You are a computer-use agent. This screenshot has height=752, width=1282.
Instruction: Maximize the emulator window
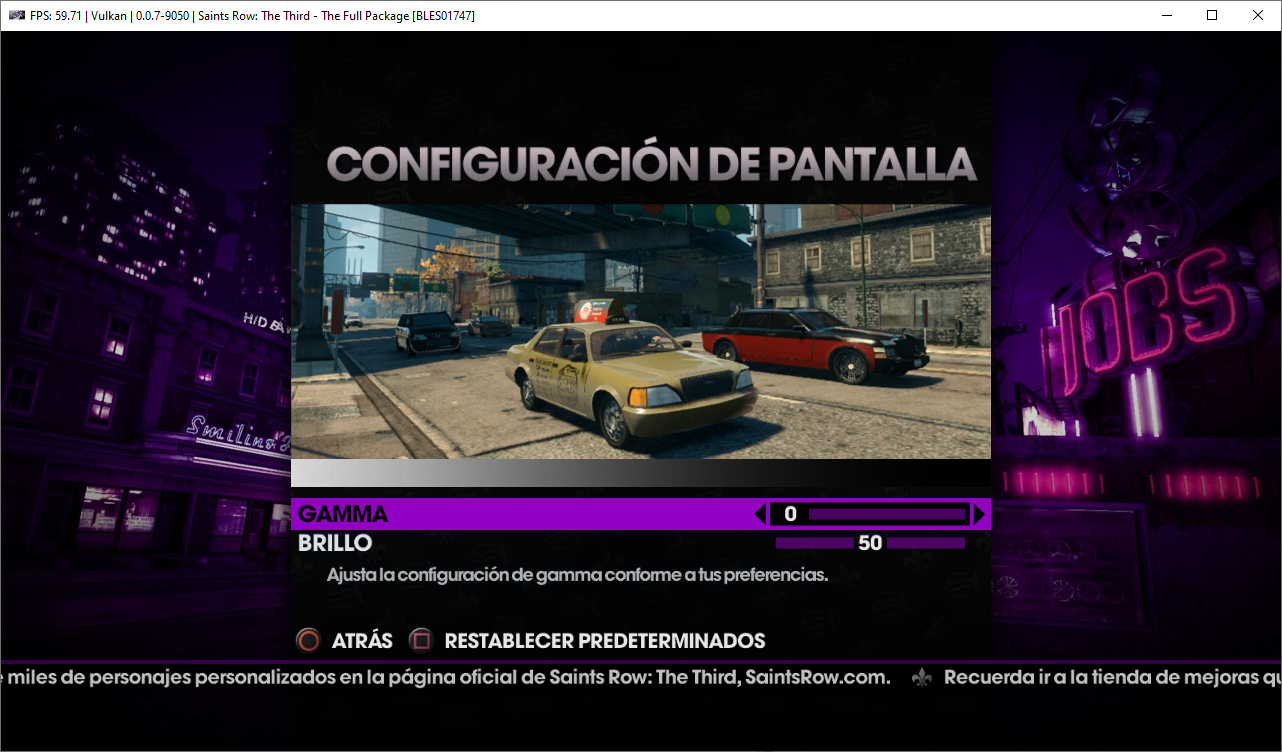click(x=1212, y=15)
